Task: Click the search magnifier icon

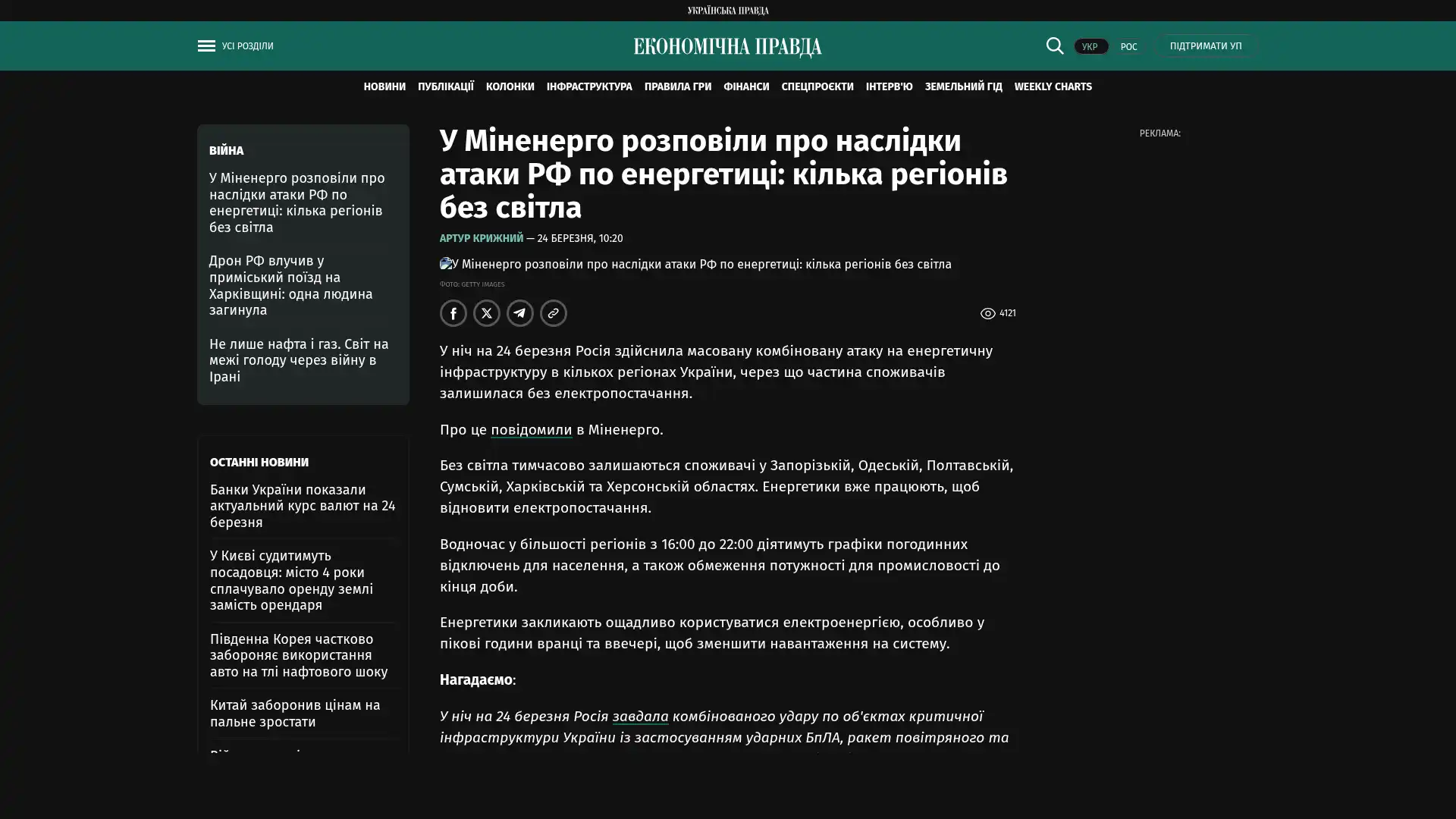Action: click(x=1054, y=46)
